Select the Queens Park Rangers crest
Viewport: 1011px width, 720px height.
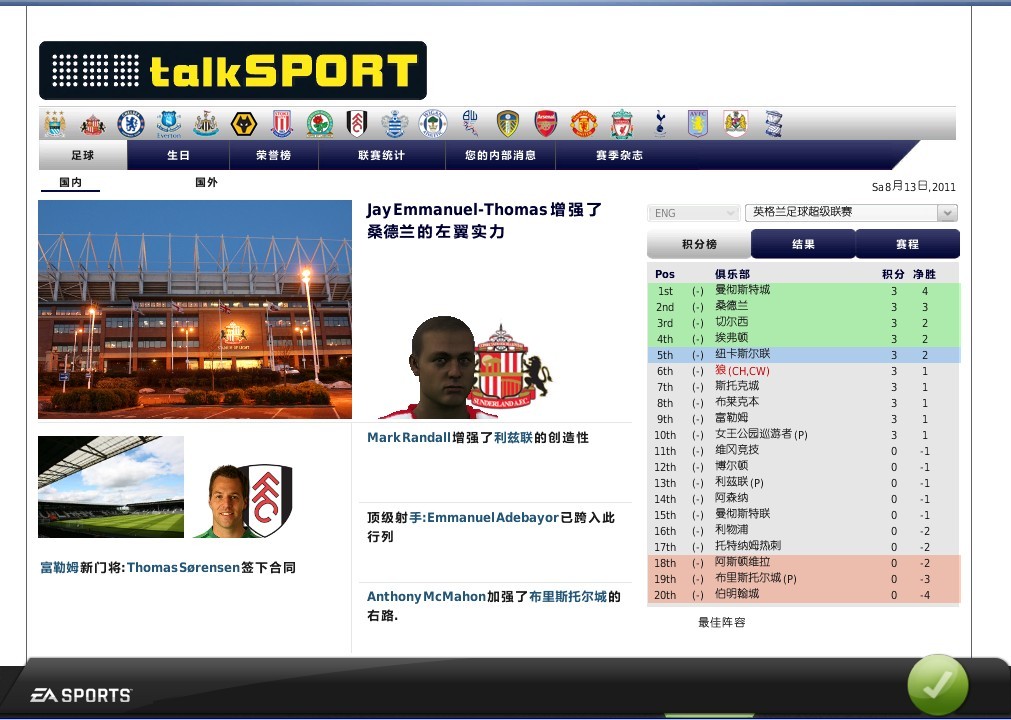[395, 124]
